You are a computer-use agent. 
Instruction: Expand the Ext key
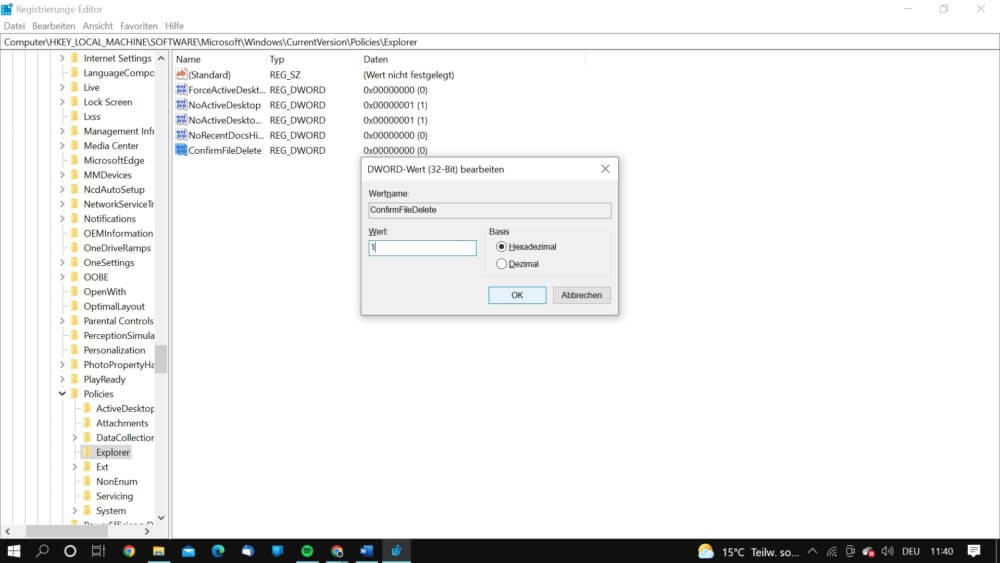pos(75,467)
